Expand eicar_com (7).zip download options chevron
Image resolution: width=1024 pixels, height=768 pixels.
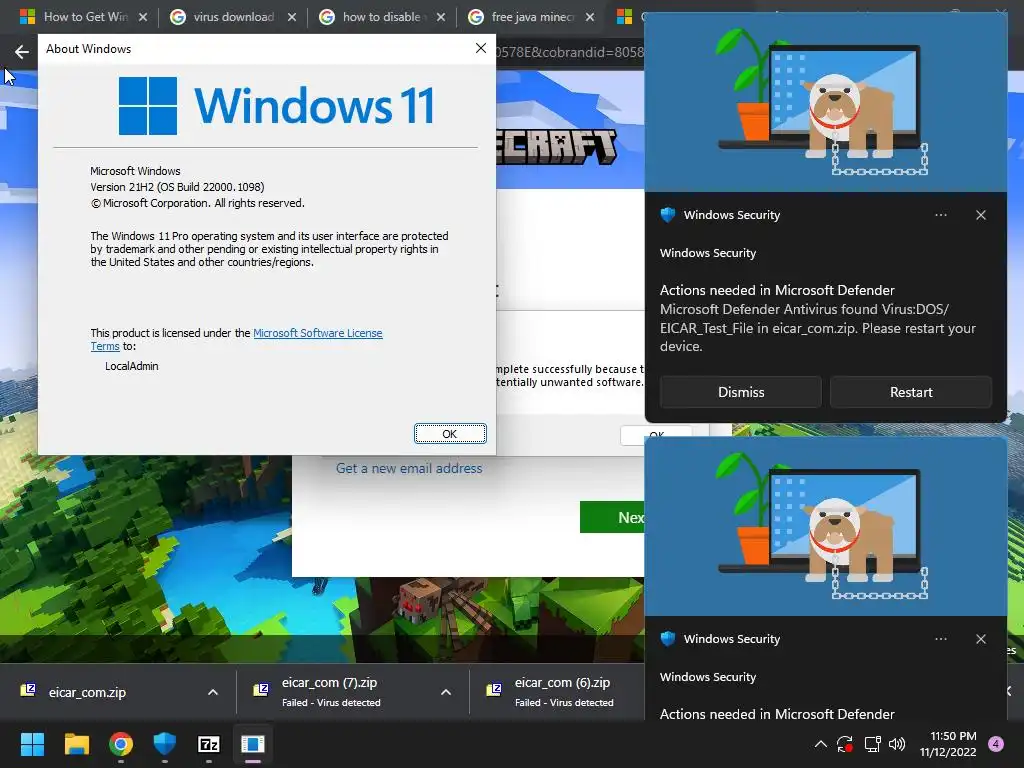click(446, 692)
